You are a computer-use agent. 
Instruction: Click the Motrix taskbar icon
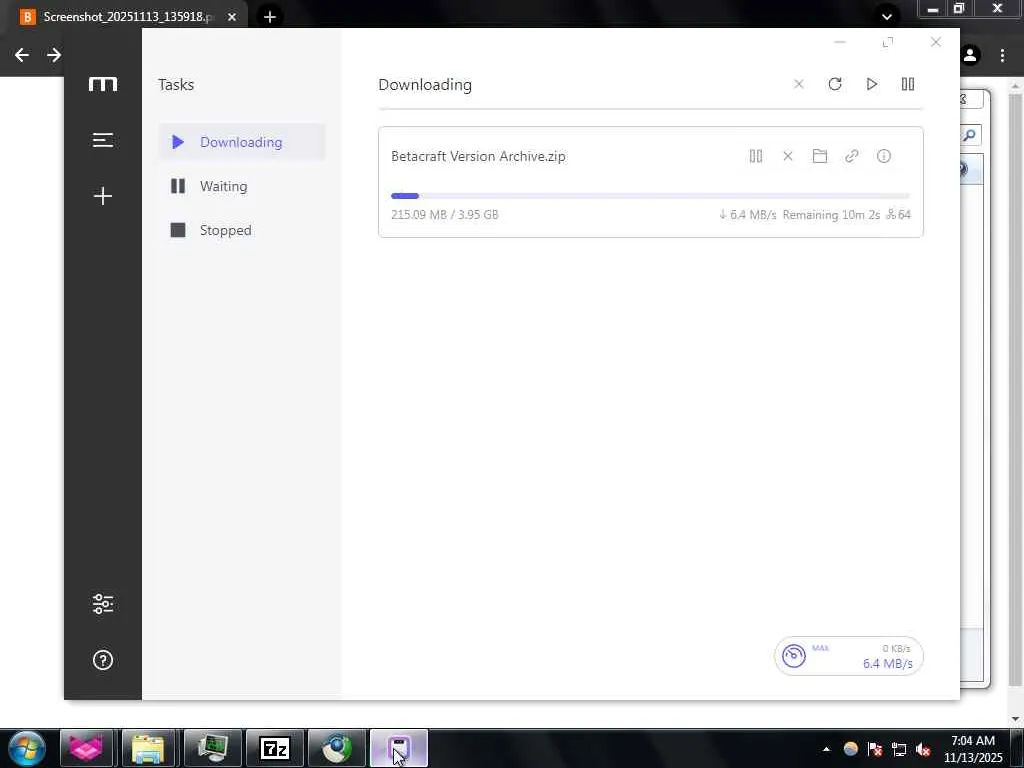point(398,748)
